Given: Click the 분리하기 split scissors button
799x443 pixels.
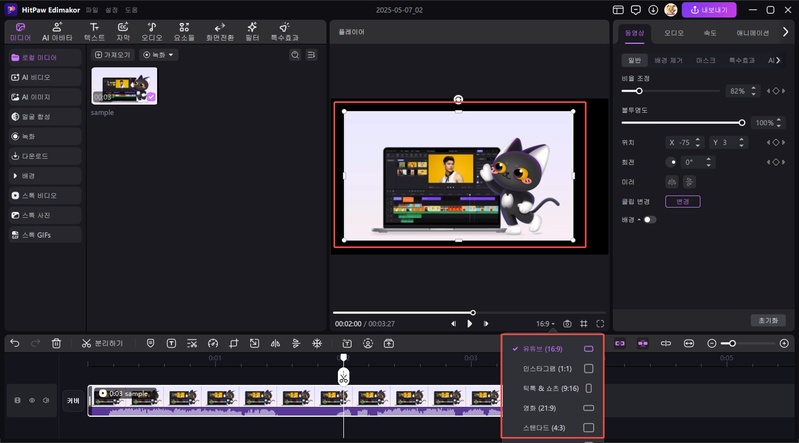Looking at the screenshot, I should [x=102, y=344].
